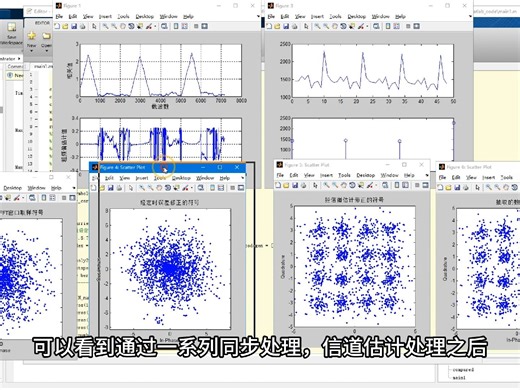The width and height of the screenshot is (520, 390).
Task: Open File menu in Figure 1
Action: pyautogui.click(x=59, y=16)
